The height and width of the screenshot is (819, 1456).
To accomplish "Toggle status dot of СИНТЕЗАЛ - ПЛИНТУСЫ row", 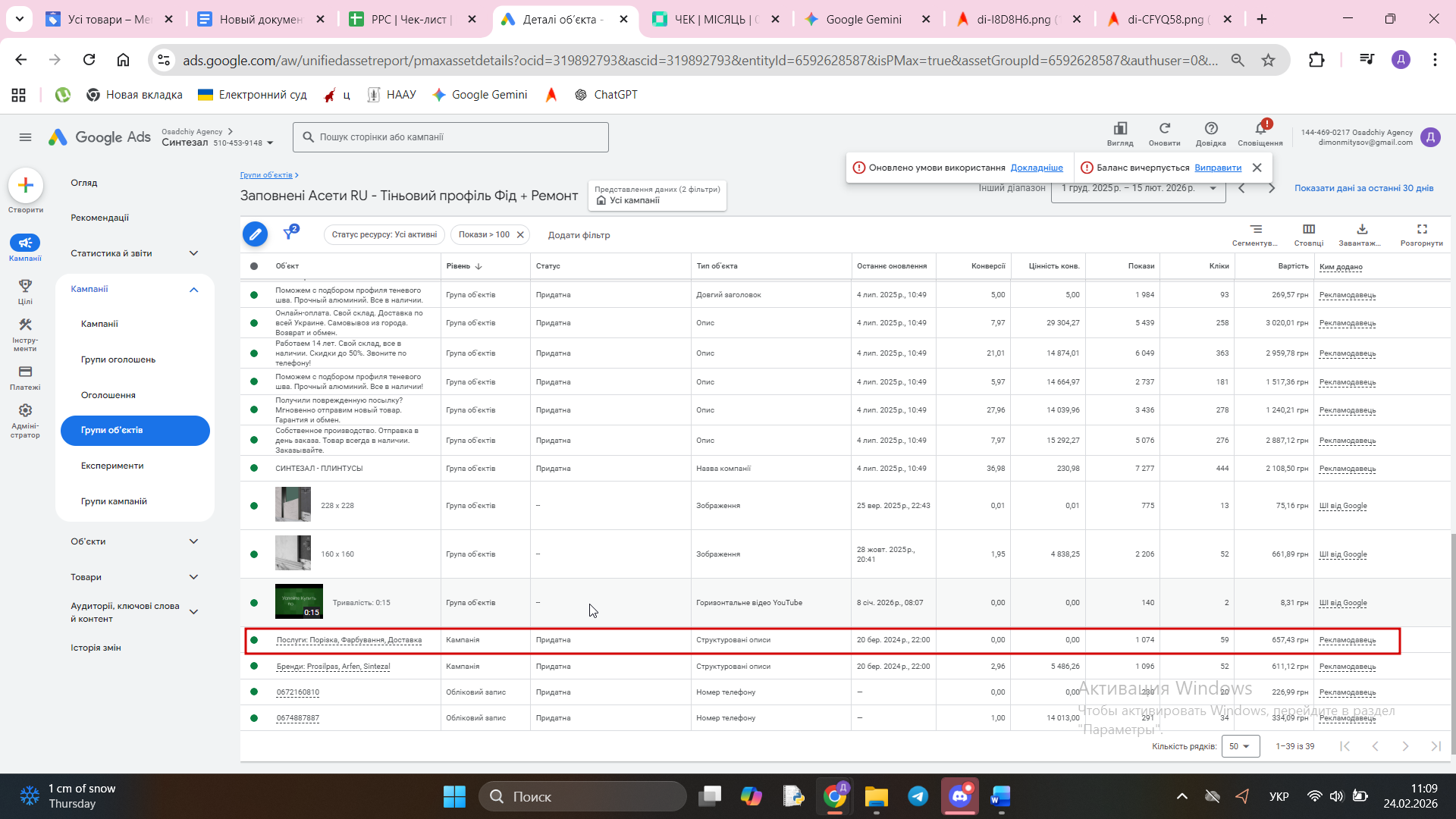I will [x=254, y=469].
